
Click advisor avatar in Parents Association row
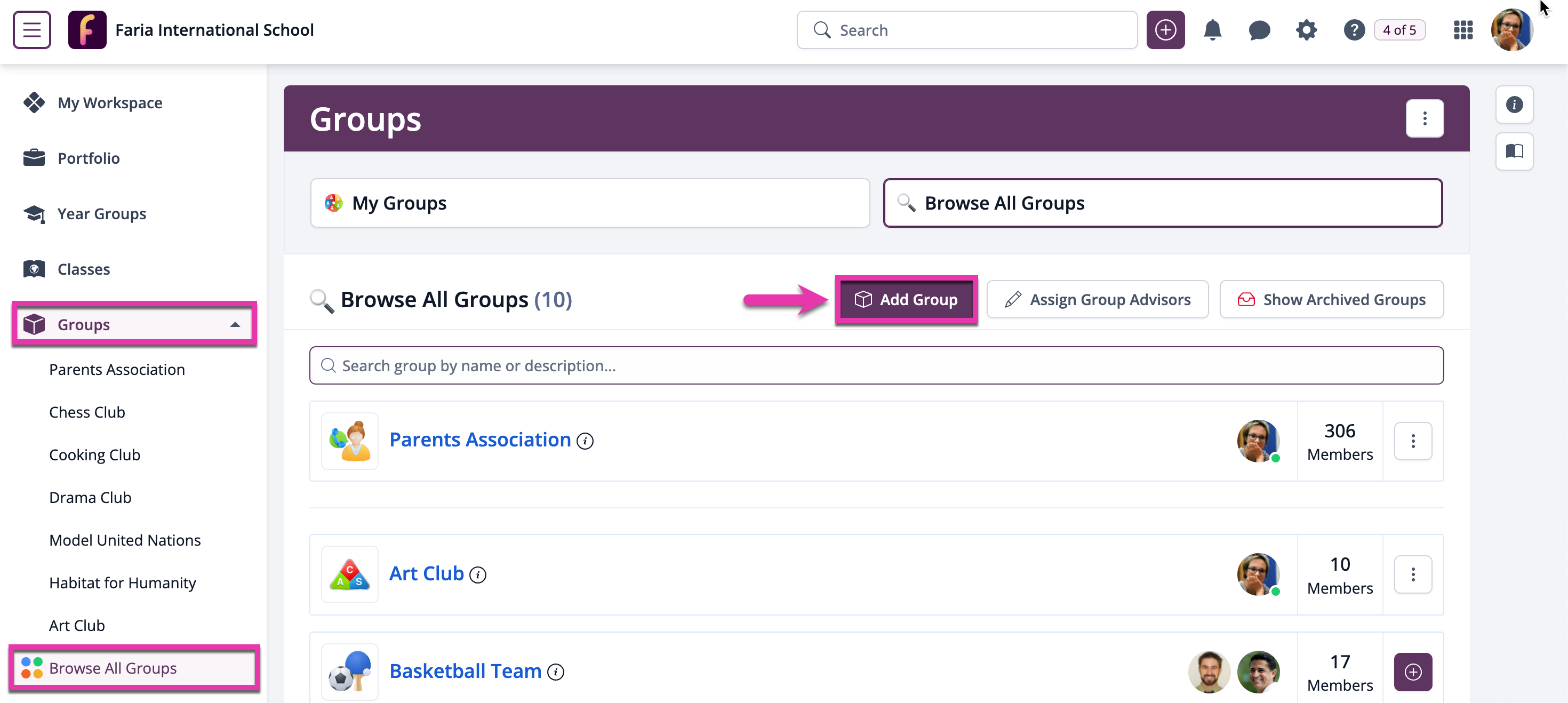(x=1258, y=440)
